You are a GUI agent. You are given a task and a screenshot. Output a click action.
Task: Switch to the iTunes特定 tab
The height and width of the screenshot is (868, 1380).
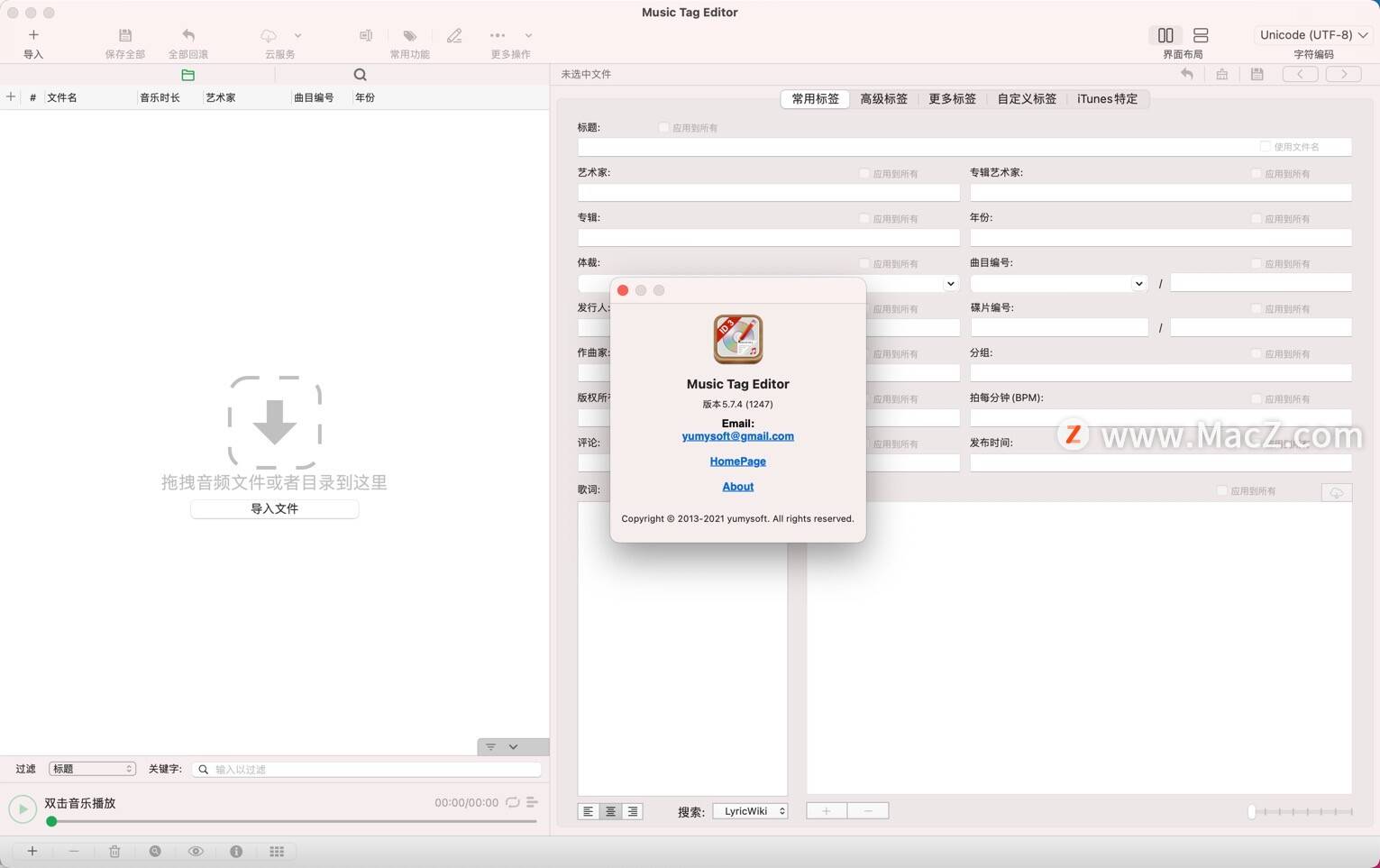point(1107,99)
